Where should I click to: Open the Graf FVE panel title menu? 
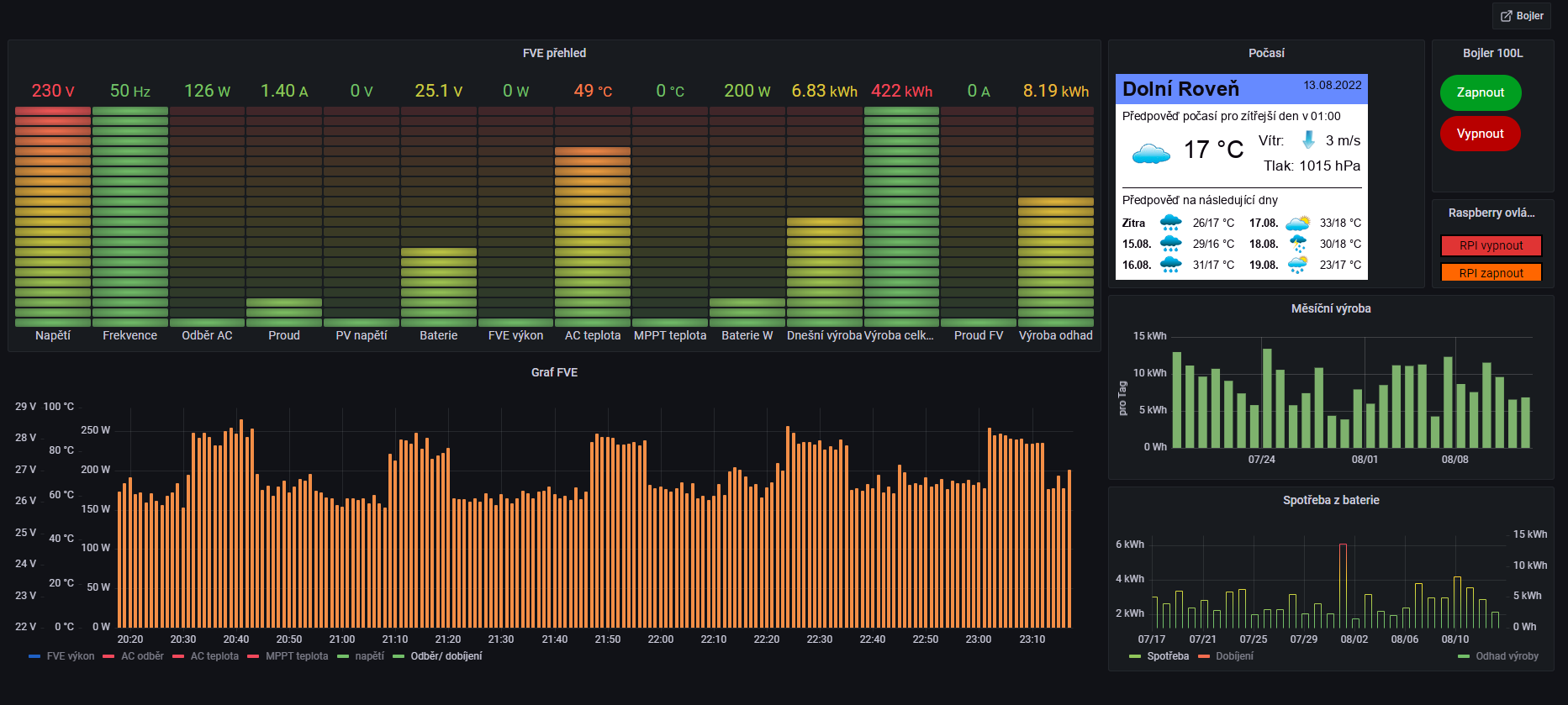(554, 372)
